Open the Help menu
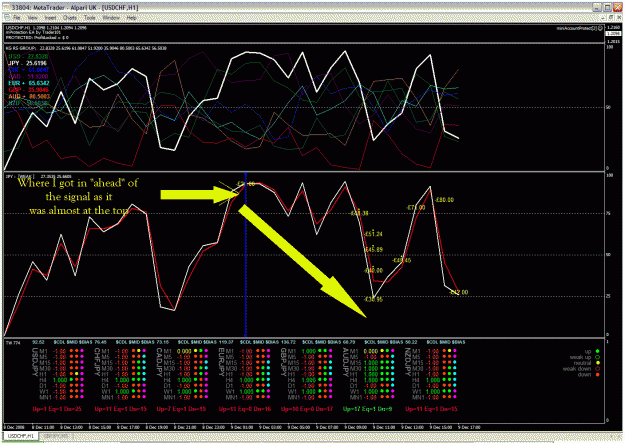 click(132, 18)
